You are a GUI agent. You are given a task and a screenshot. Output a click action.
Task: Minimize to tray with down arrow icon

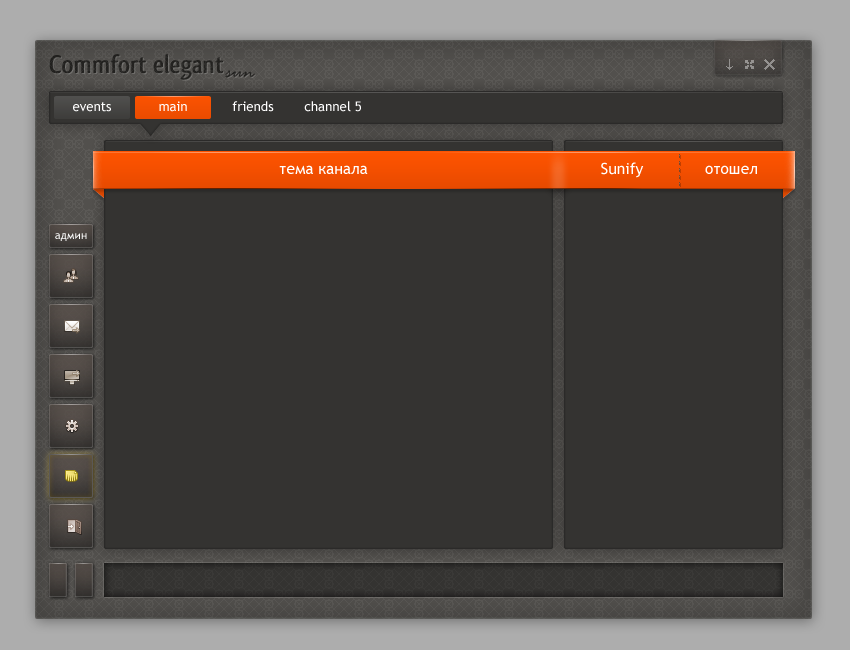729,64
